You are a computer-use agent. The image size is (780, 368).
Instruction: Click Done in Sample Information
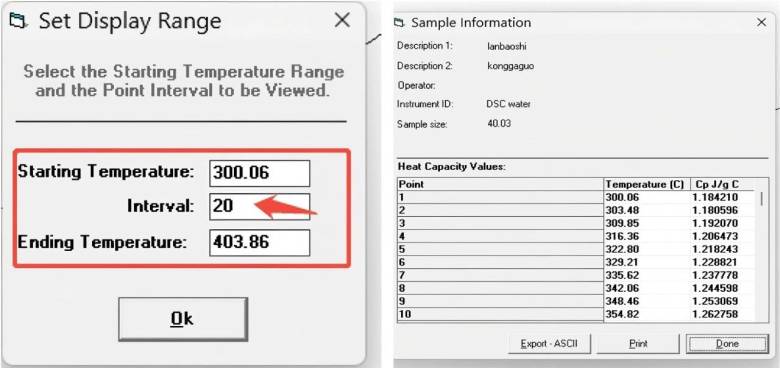pos(727,344)
